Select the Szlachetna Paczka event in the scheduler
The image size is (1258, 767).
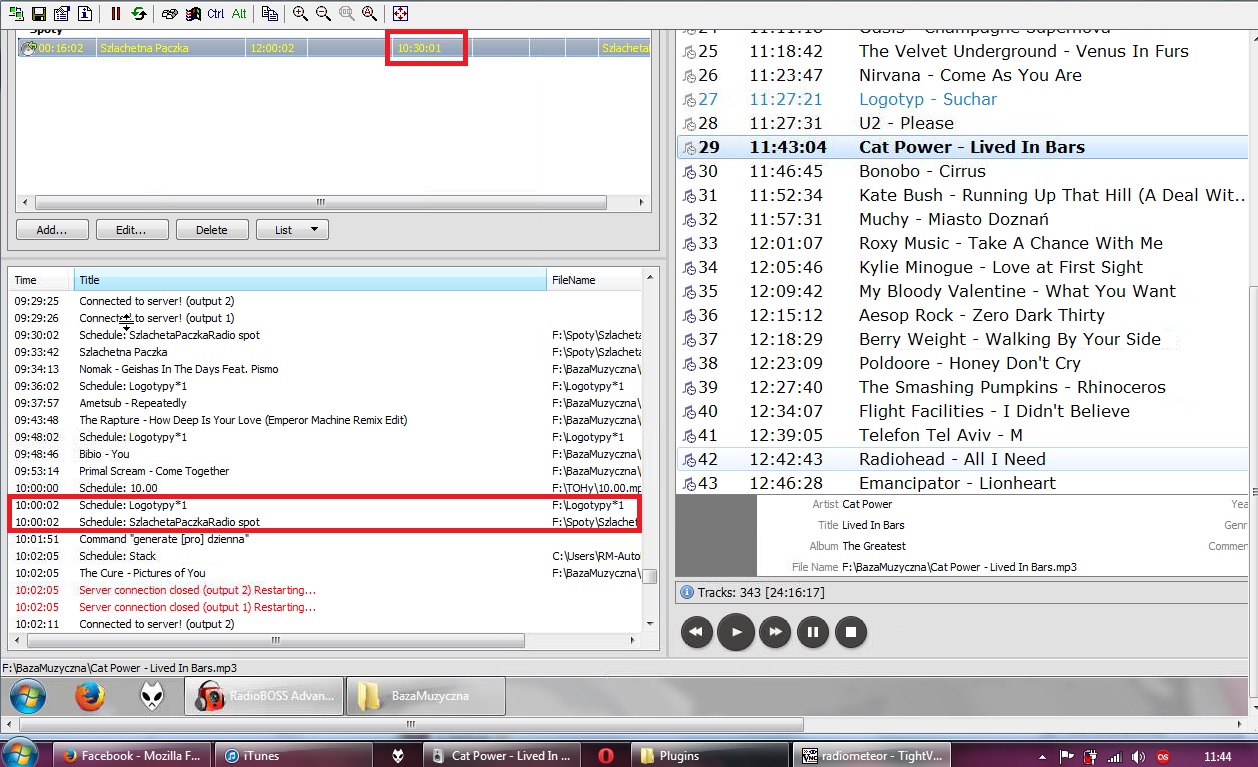coord(334,48)
